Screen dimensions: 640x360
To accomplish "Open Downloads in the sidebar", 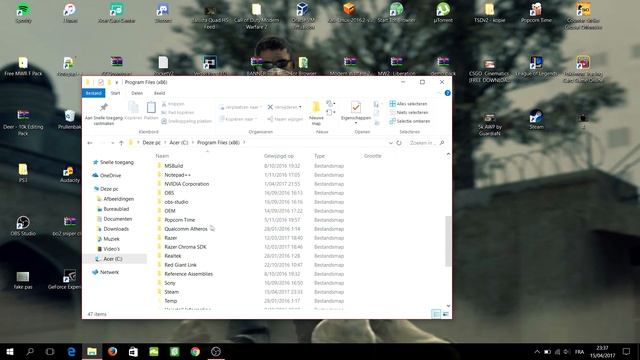I will coord(113,229).
